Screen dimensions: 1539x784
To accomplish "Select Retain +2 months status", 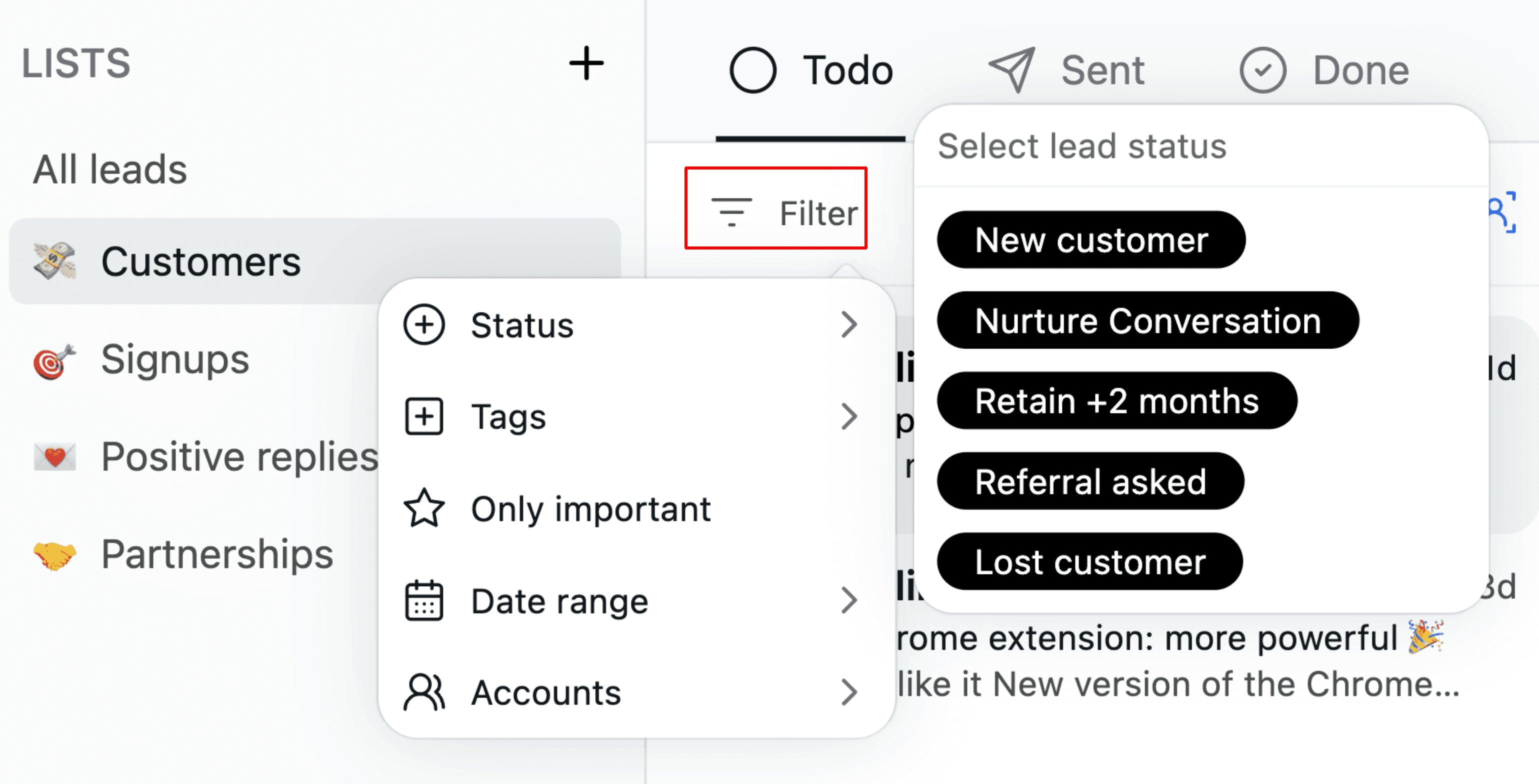I will [1116, 400].
